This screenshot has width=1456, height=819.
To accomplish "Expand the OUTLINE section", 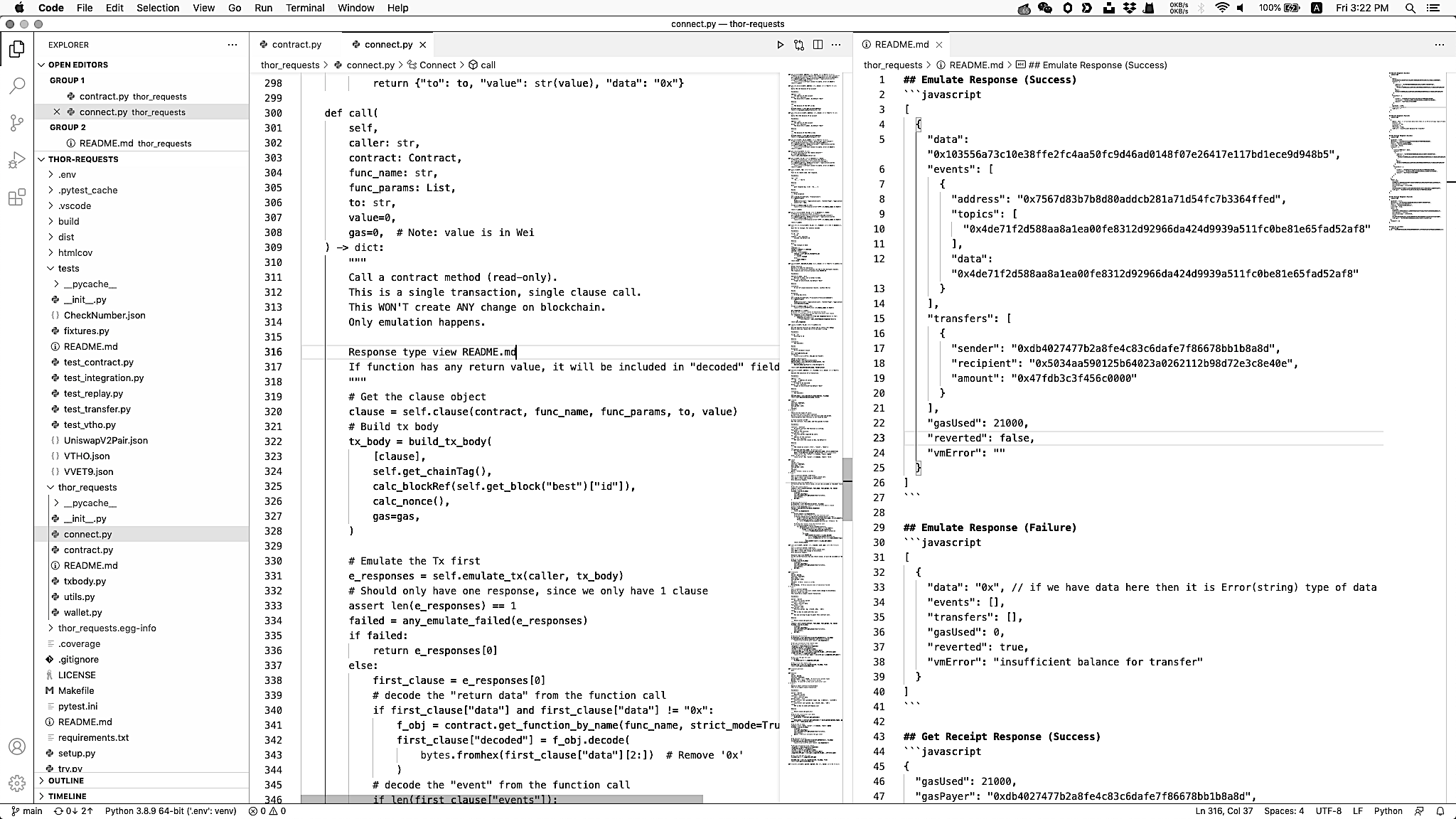I will pyautogui.click(x=65, y=781).
